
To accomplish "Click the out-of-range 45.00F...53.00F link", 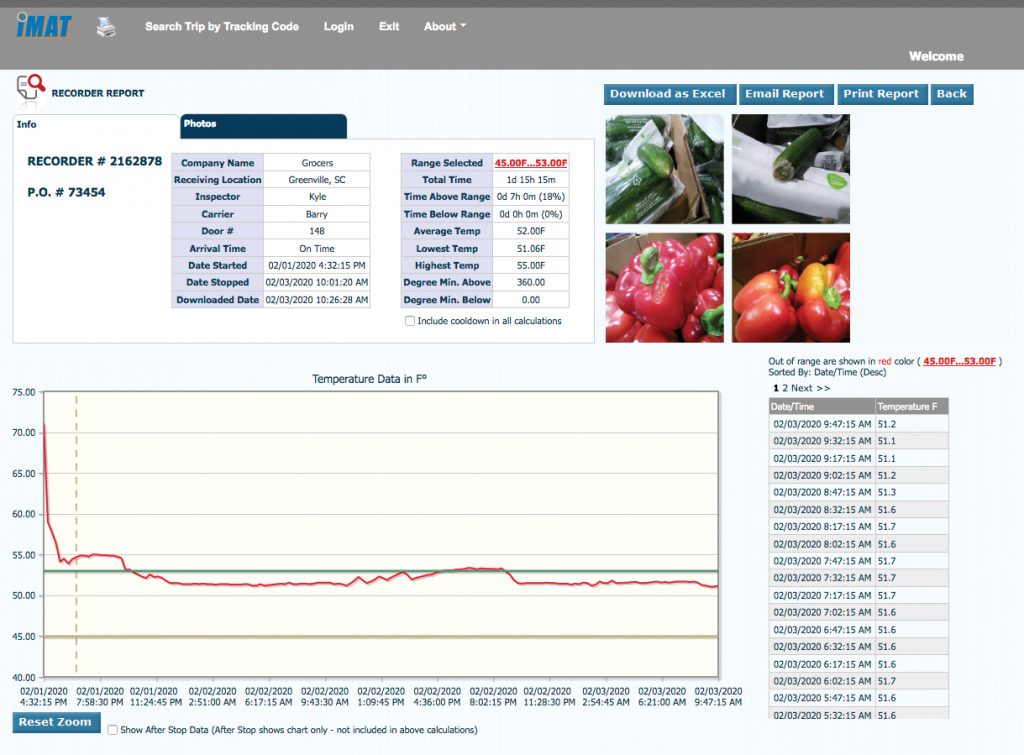I will pos(959,361).
